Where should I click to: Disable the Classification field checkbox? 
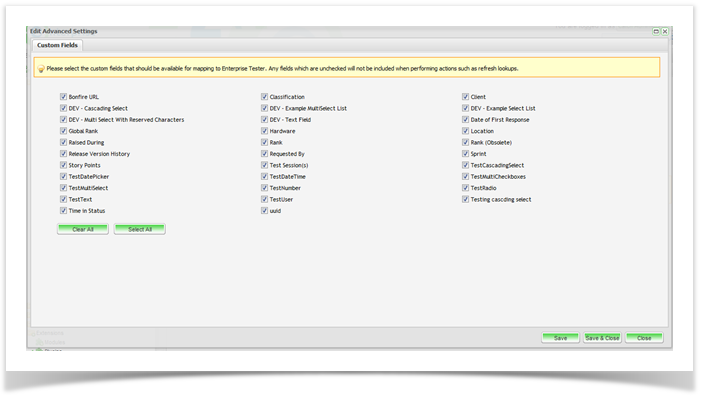(264, 97)
